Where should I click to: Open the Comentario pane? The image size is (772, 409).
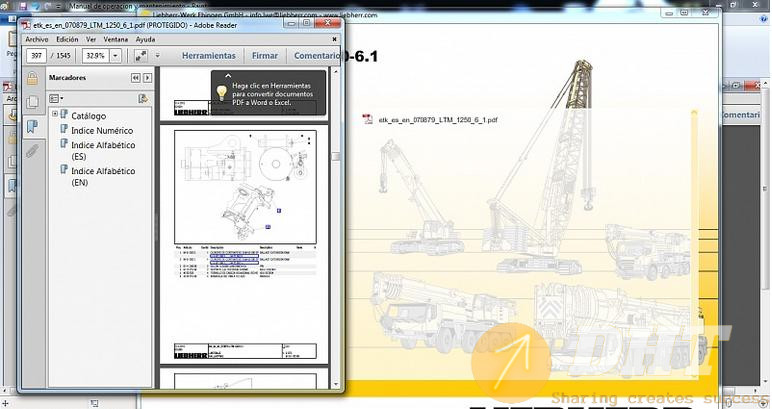(317, 56)
